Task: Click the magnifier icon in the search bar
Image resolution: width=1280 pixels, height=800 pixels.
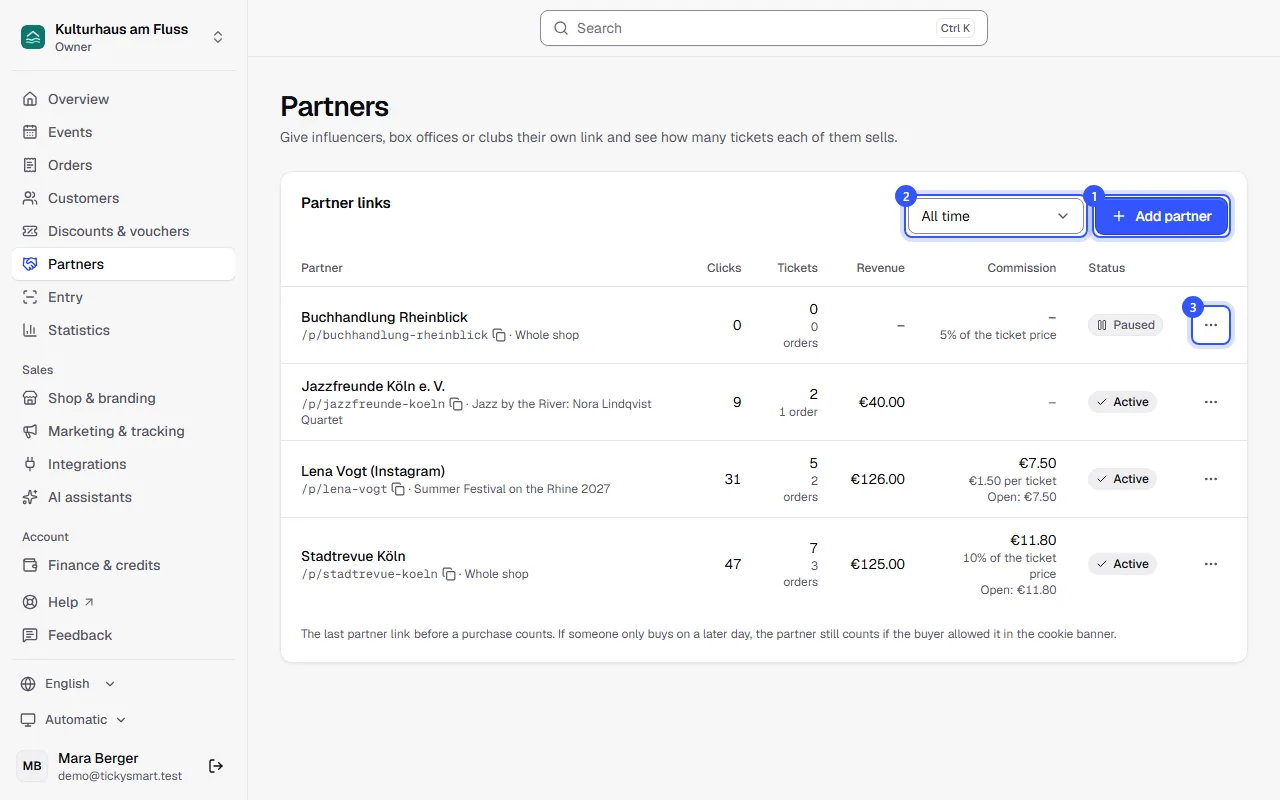Action: (561, 28)
